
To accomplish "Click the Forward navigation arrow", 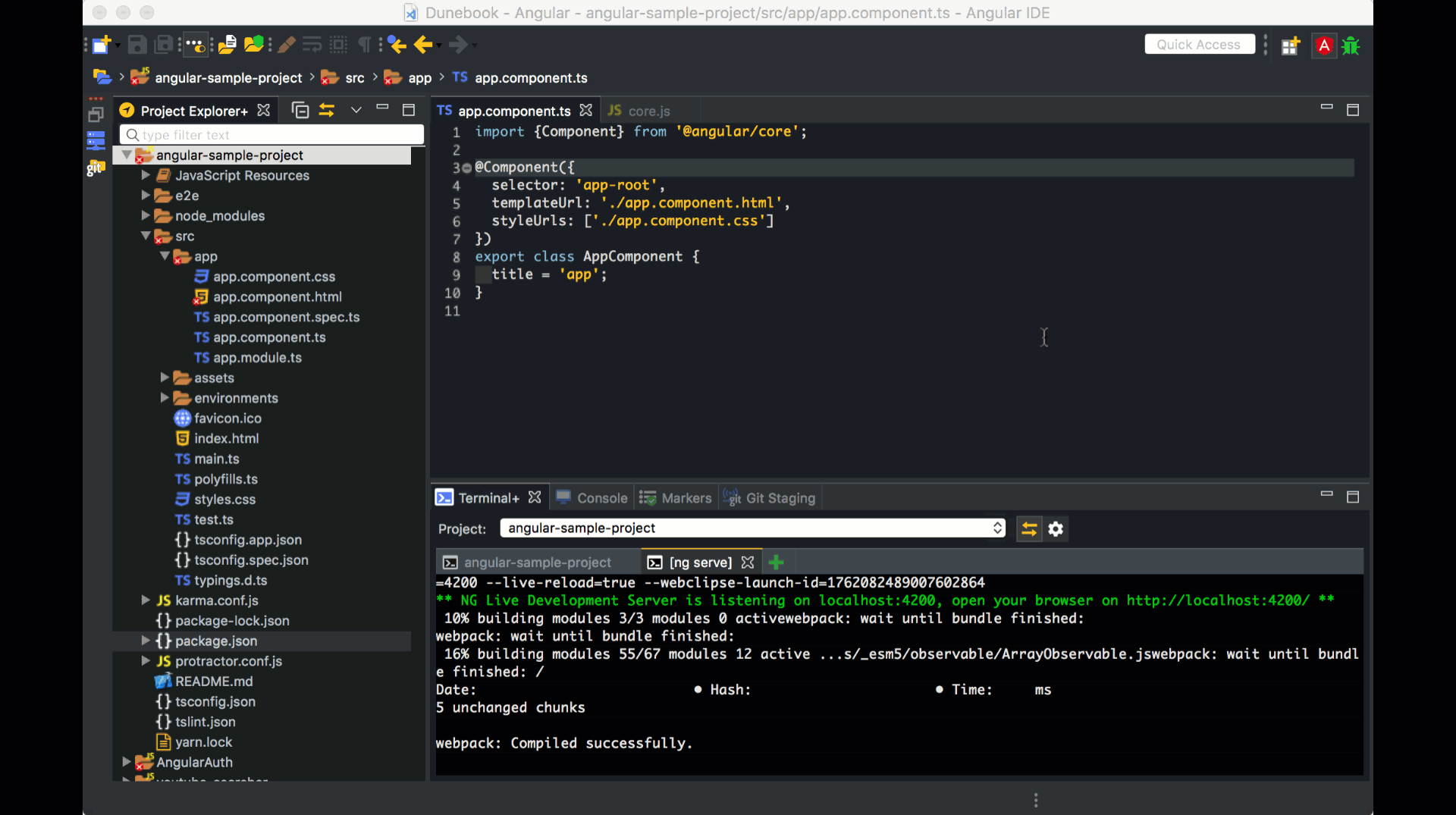I will coord(458,45).
